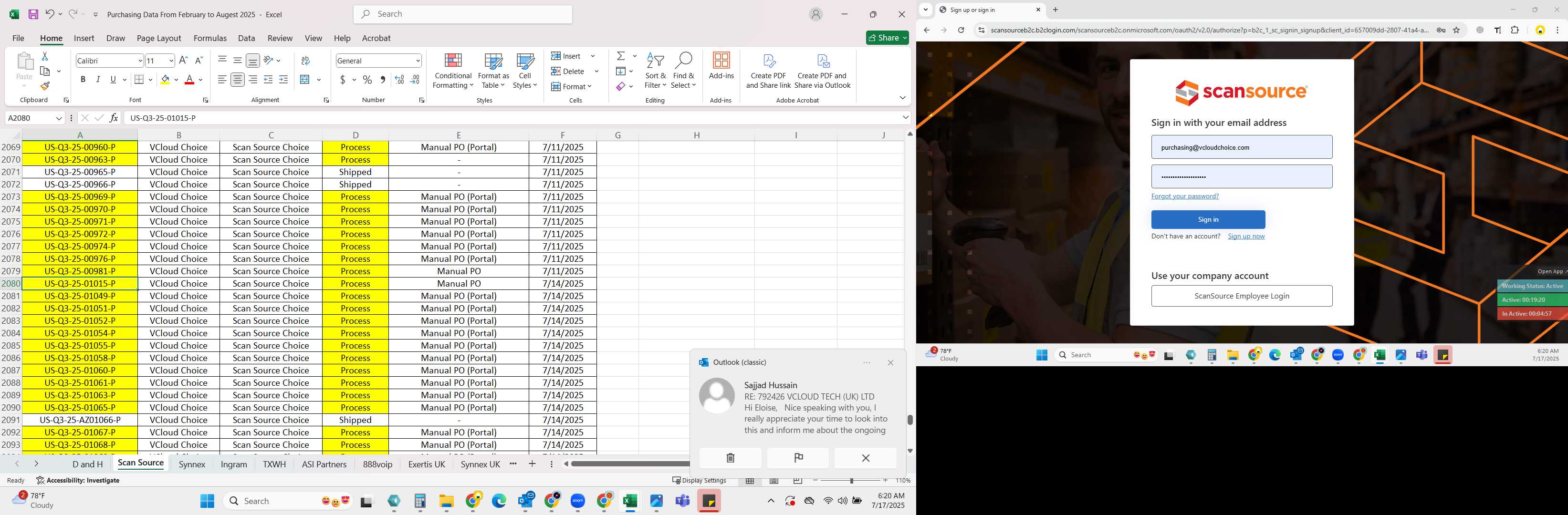Viewport: 1568px width, 515px height.
Task: Click the blue Sign in button on ScanSource
Action: click(1208, 219)
